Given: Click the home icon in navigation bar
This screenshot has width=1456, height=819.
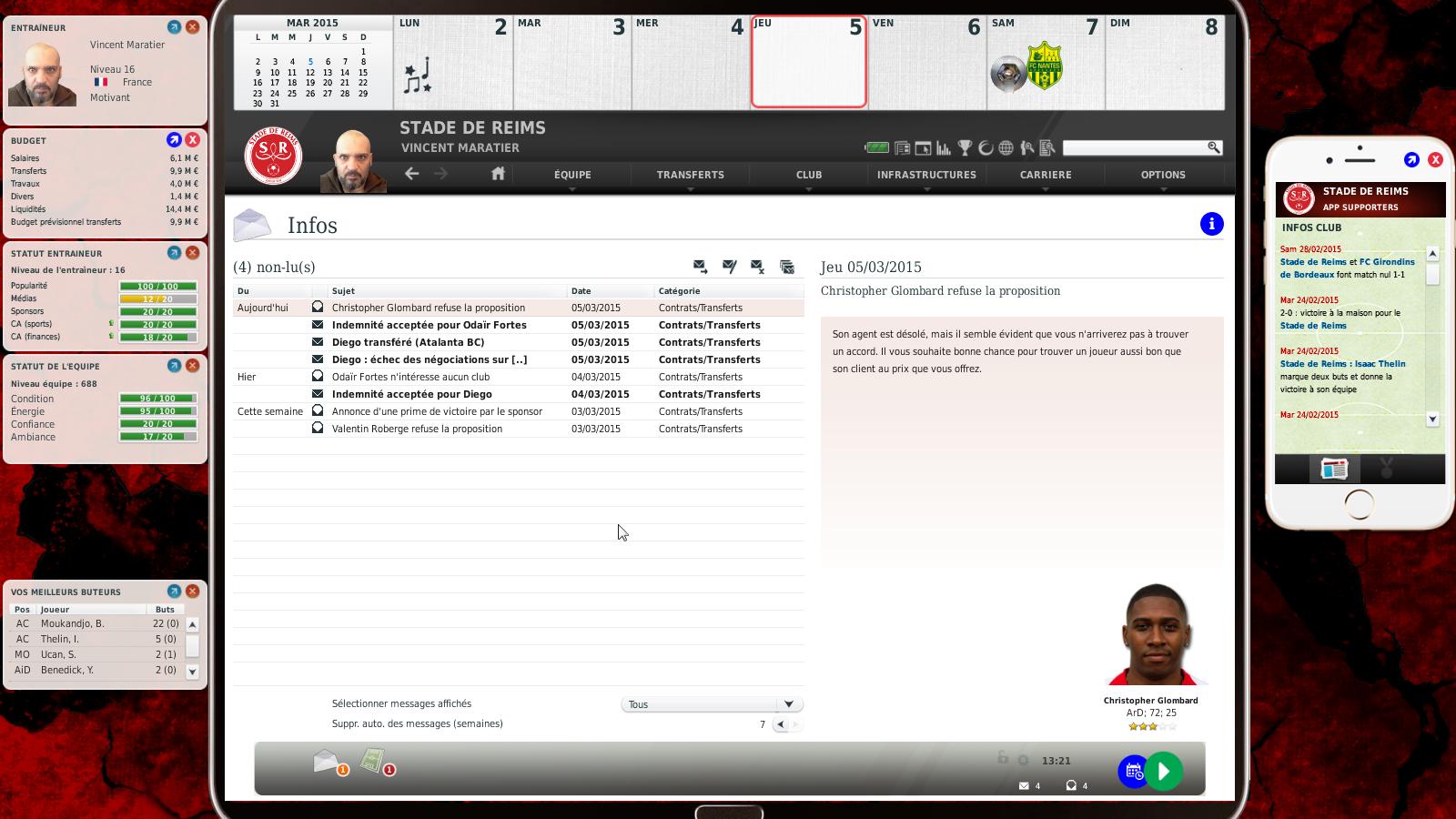Looking at the screenshot, I should 498,173.
